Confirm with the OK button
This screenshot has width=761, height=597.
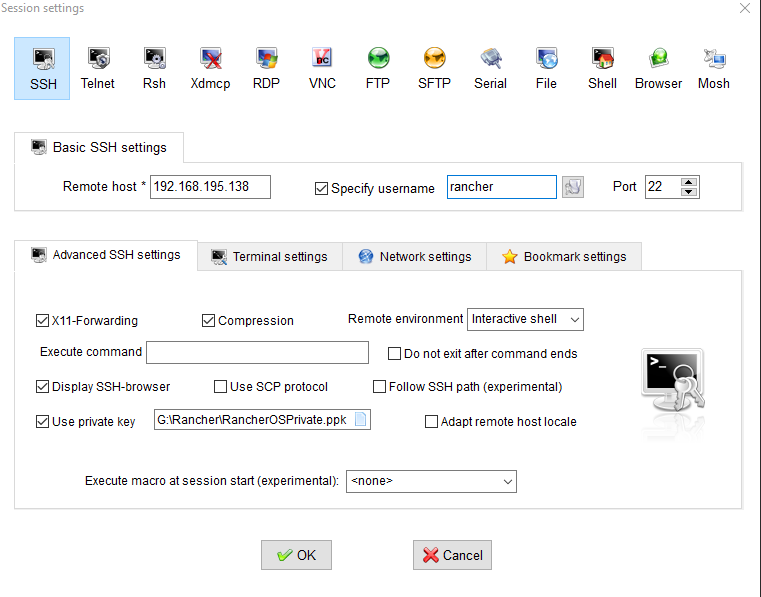(x=296, y=555)
